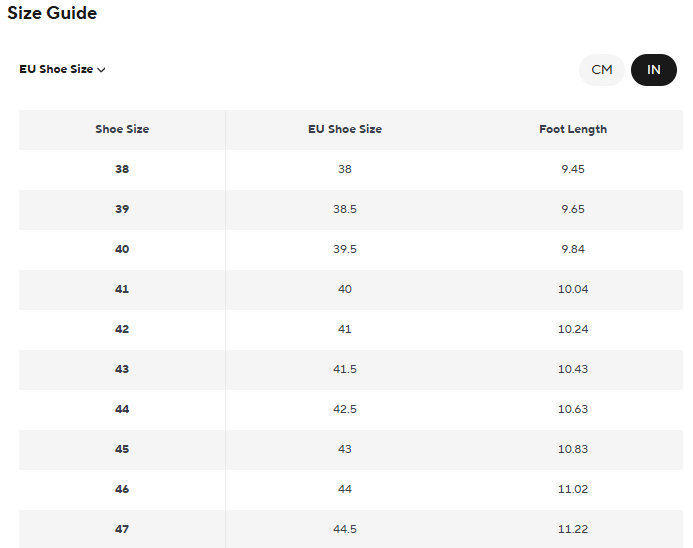Switch units to CM
Viewport: 693px width, 548px height.
tap(601, 70)
